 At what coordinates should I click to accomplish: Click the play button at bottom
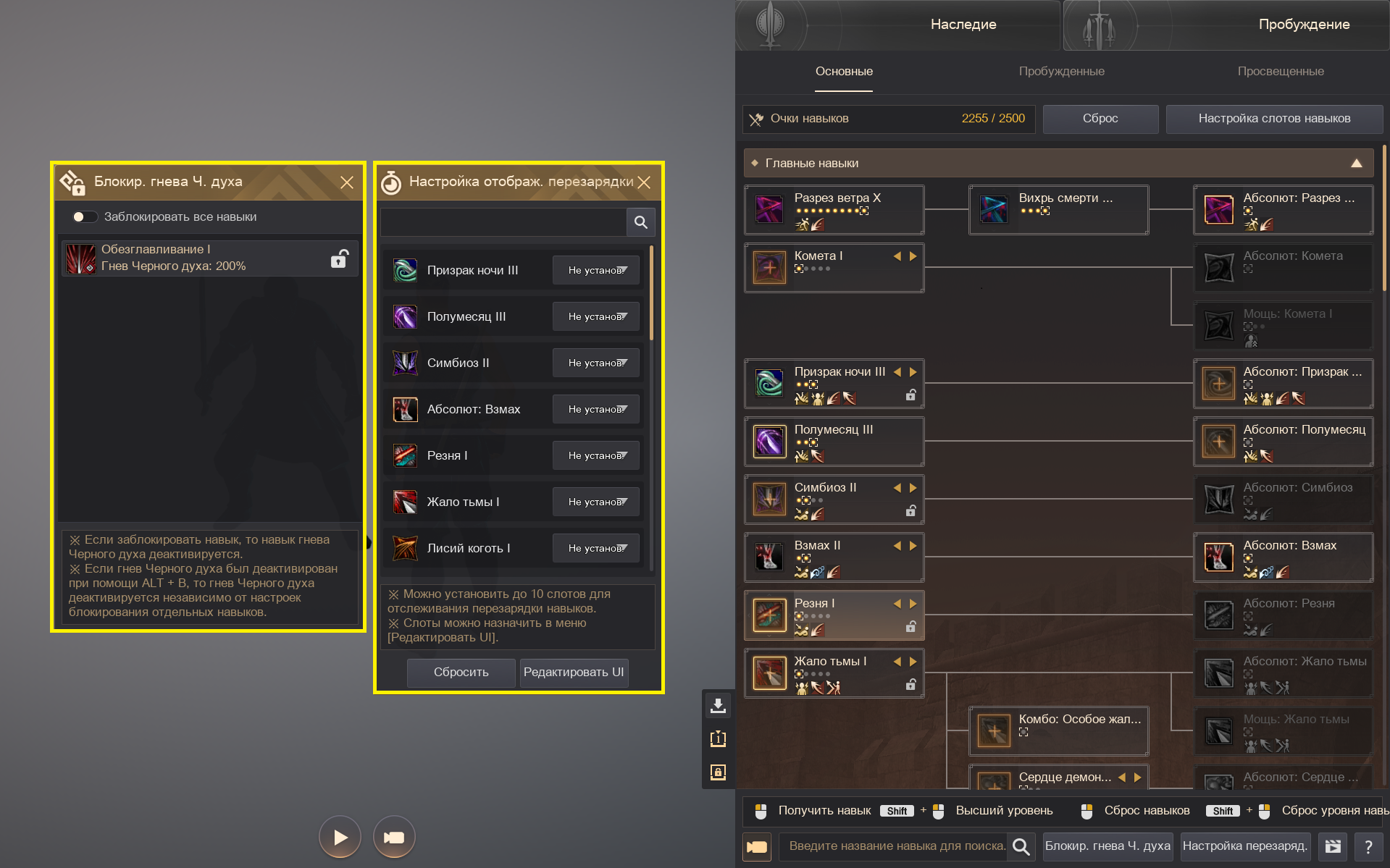(340, 838)
